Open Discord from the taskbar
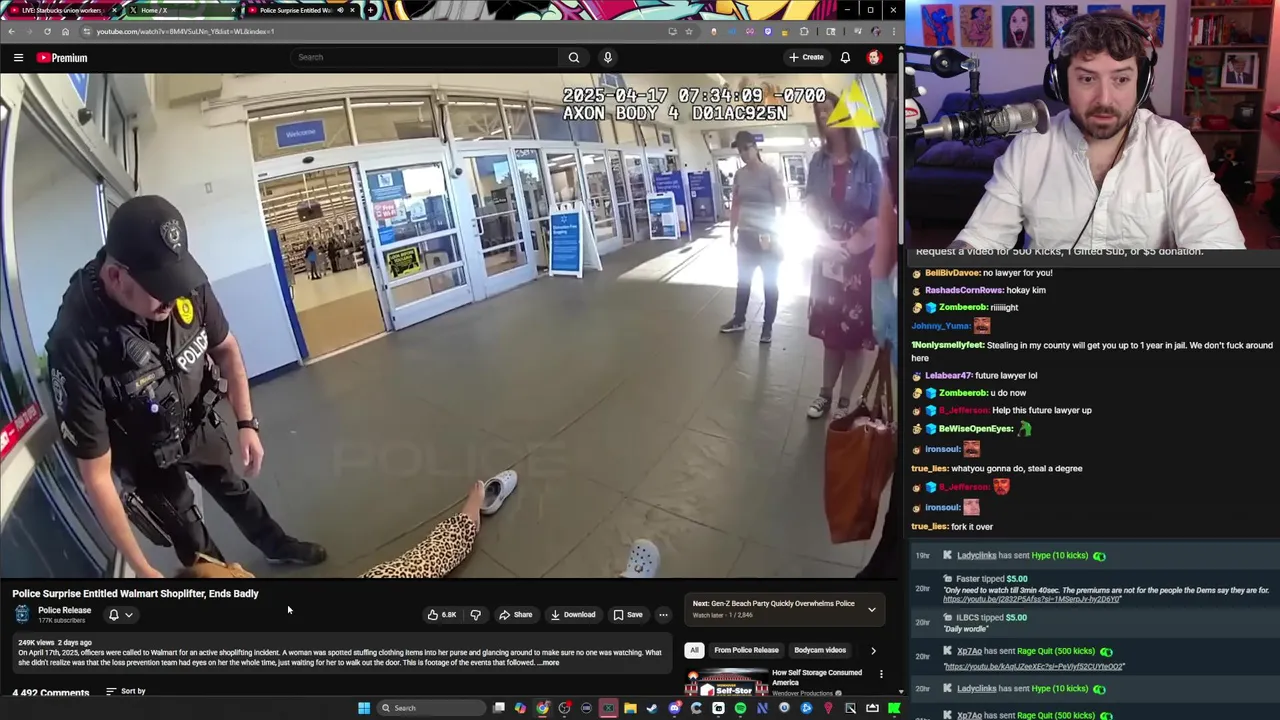The image size is (1280, 720). pyautogui.click(x=674, y=708)
